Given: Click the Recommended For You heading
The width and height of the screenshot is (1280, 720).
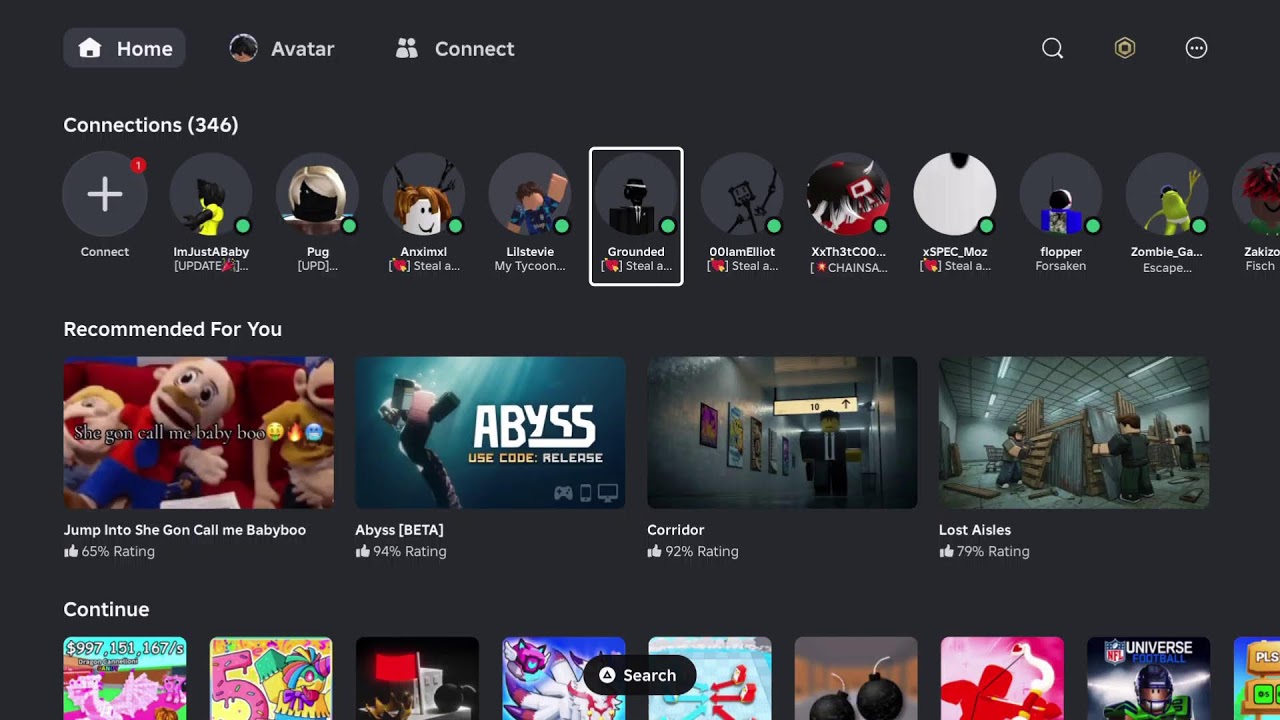Looking at the screenshot, I should click(172, 329).
